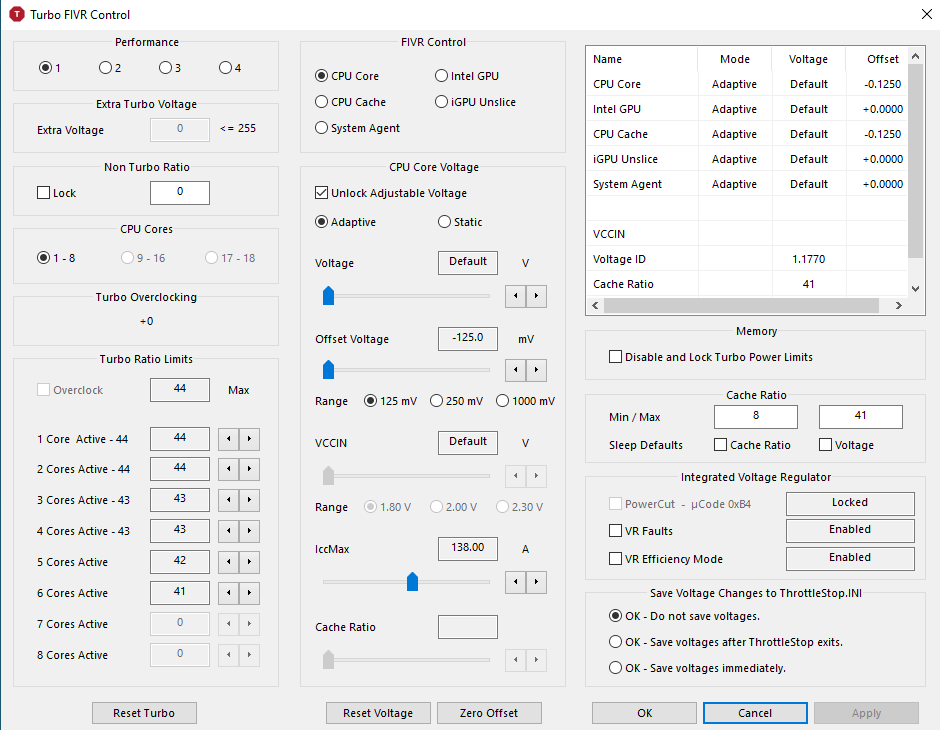Increase 1 Core Active turbo ratio arrow
The height and width of the screenshot is (730, 940).
click(x=249, y=439)
